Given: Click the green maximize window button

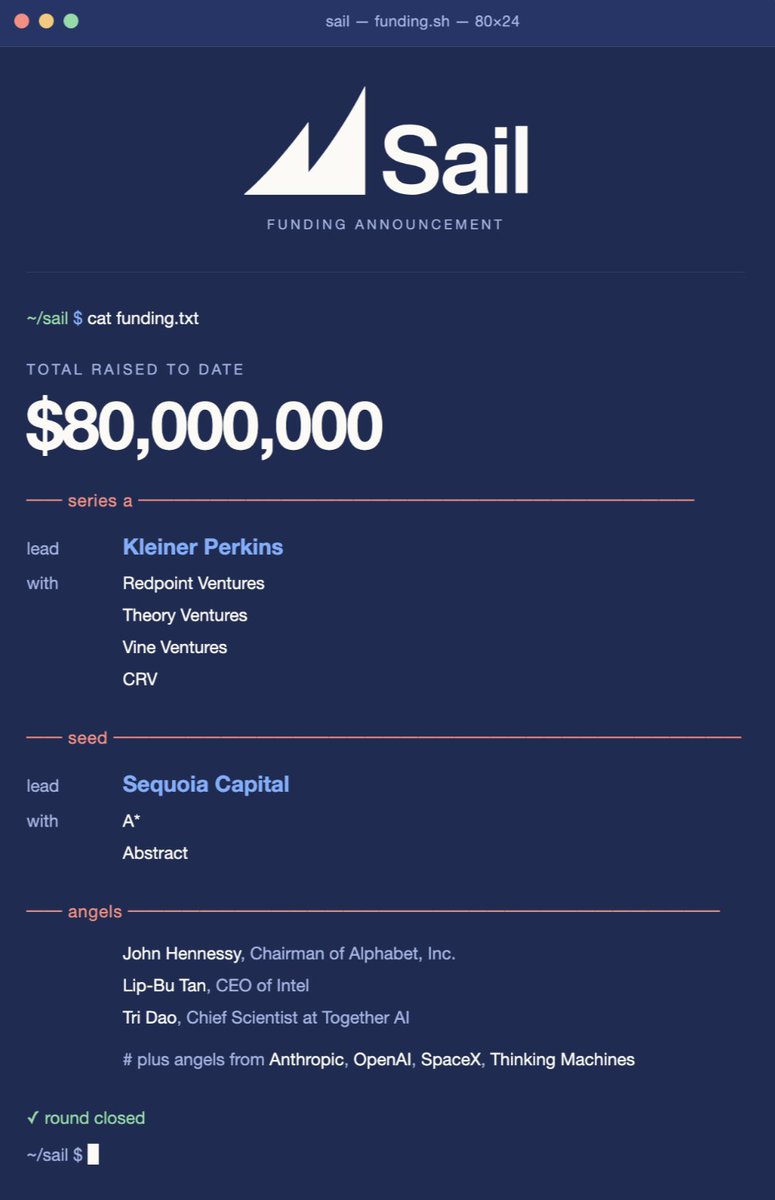Looking at the screenshot, I should 71,21.
